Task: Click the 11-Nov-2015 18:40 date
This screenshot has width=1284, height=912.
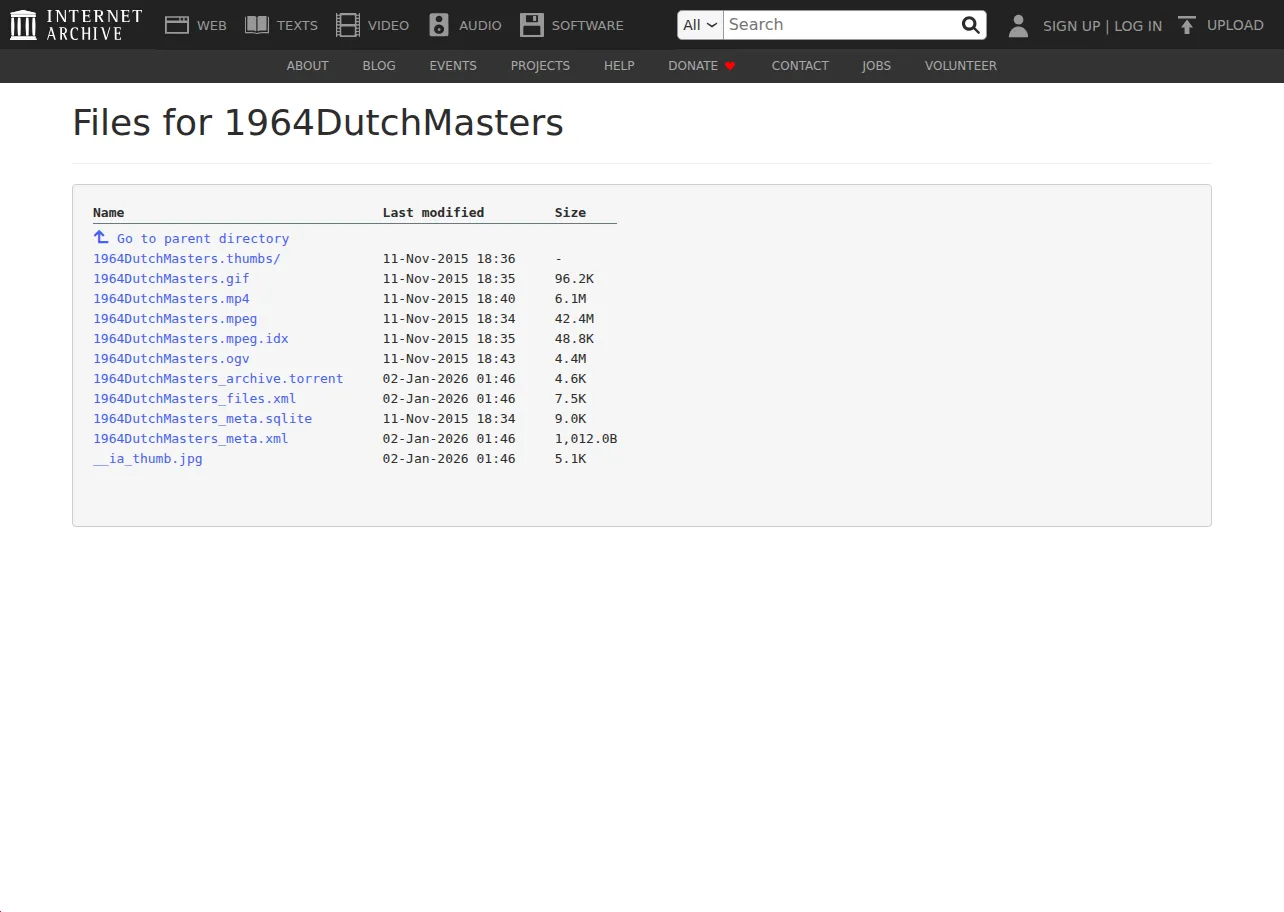Action: 449,299
